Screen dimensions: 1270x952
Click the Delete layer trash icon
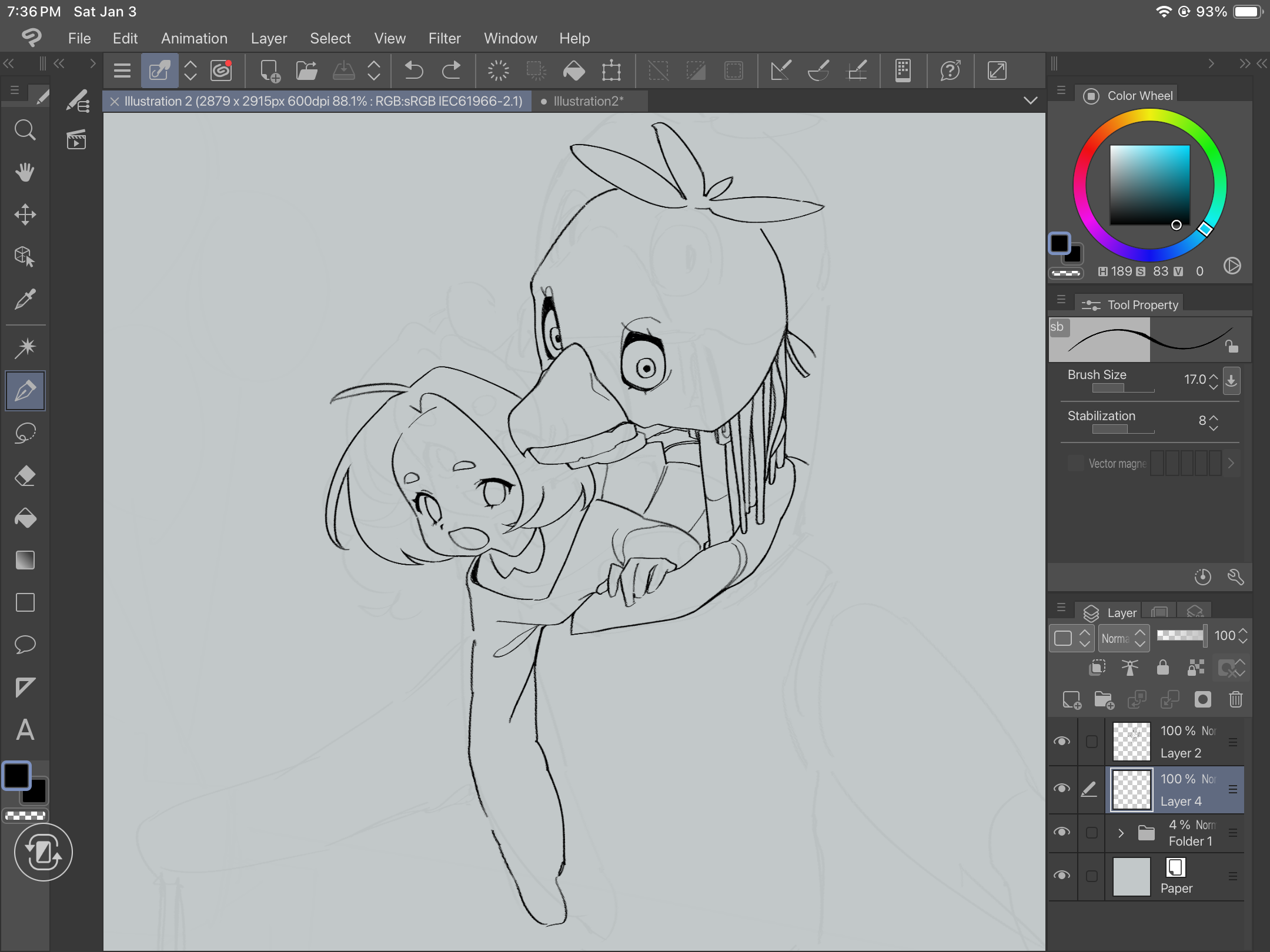(x=1235, y=699)
